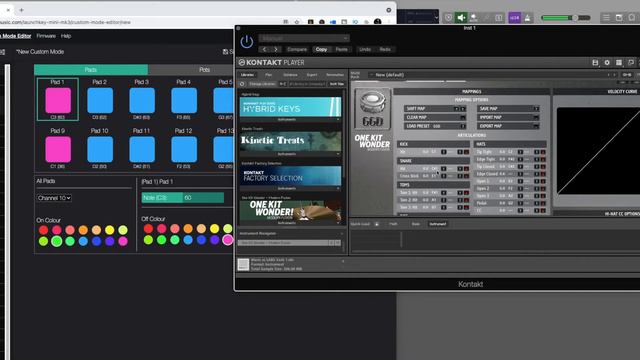Switch to the Pads tab
Viewport: 640px width, 360px height.
click(x=91, y=70)
